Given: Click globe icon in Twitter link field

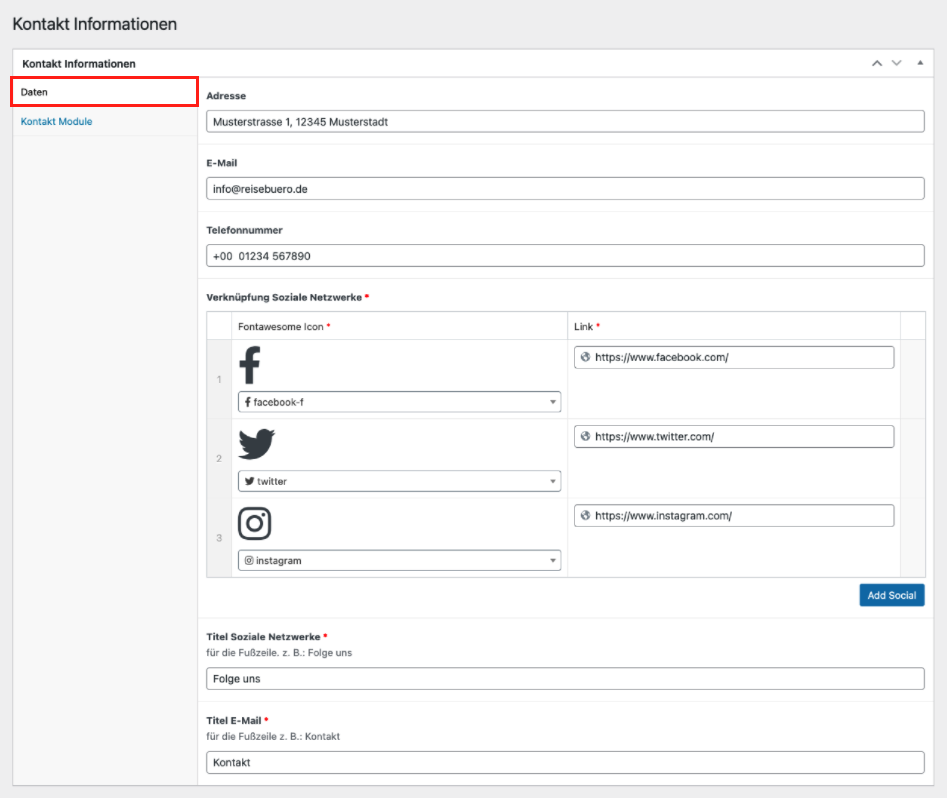Looking at the screenshot, I should 585,436.
